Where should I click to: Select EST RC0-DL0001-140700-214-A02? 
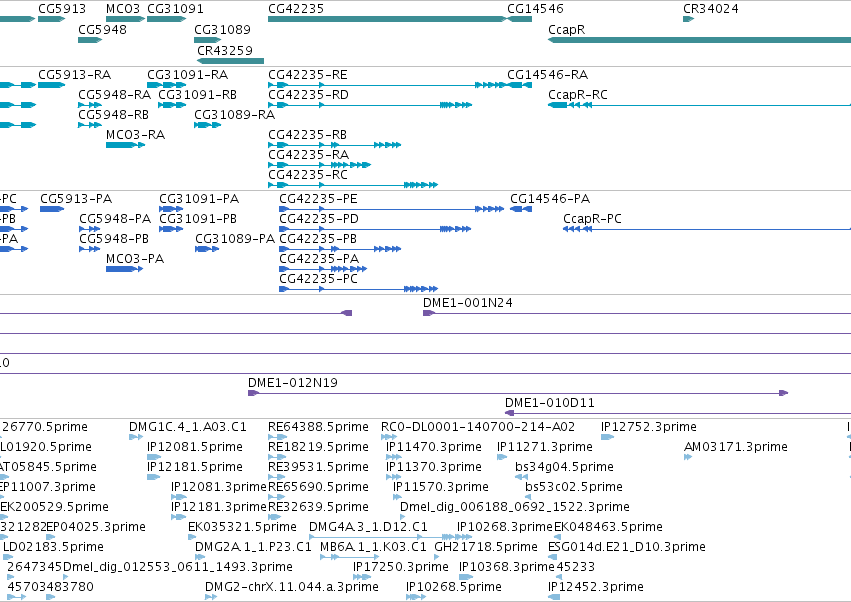pos(388,437)
